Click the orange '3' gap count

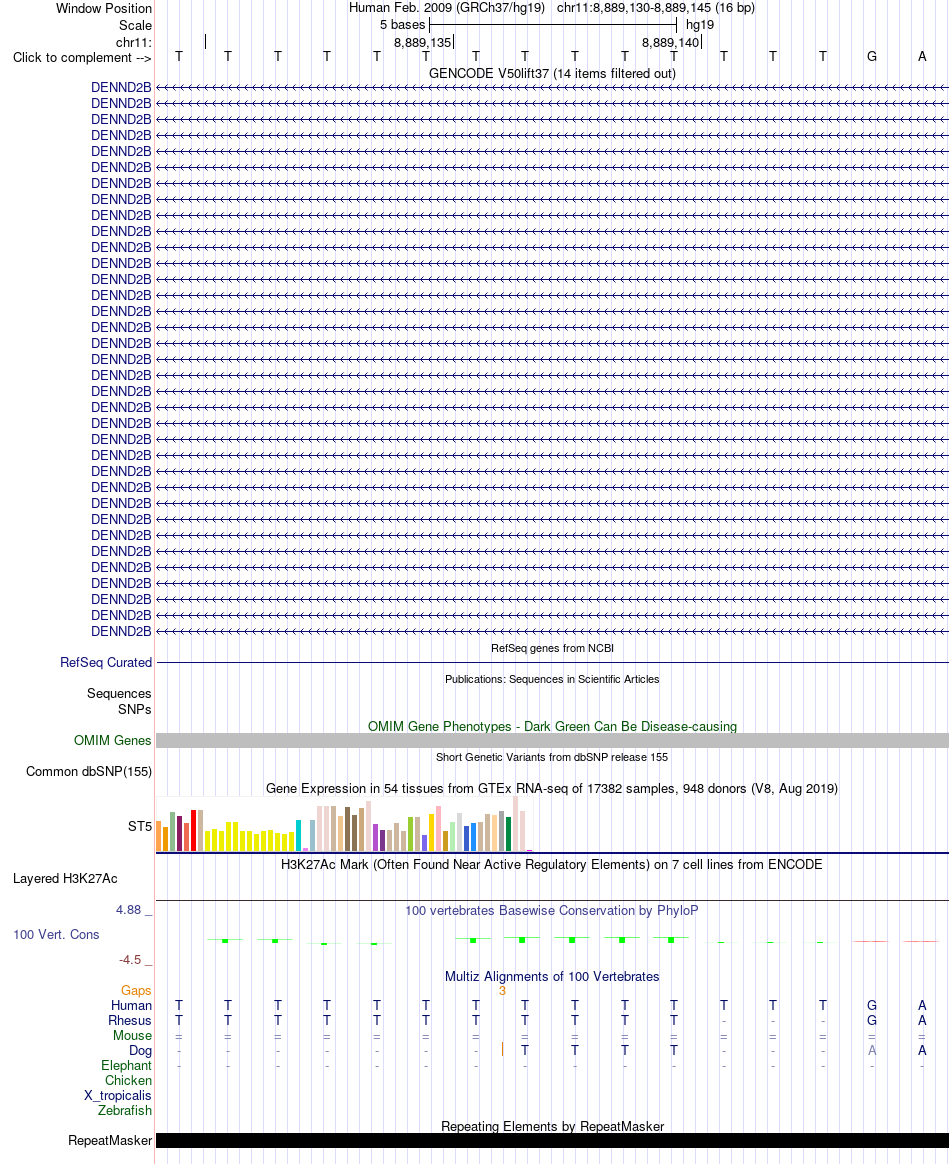[x=502, y=991]
